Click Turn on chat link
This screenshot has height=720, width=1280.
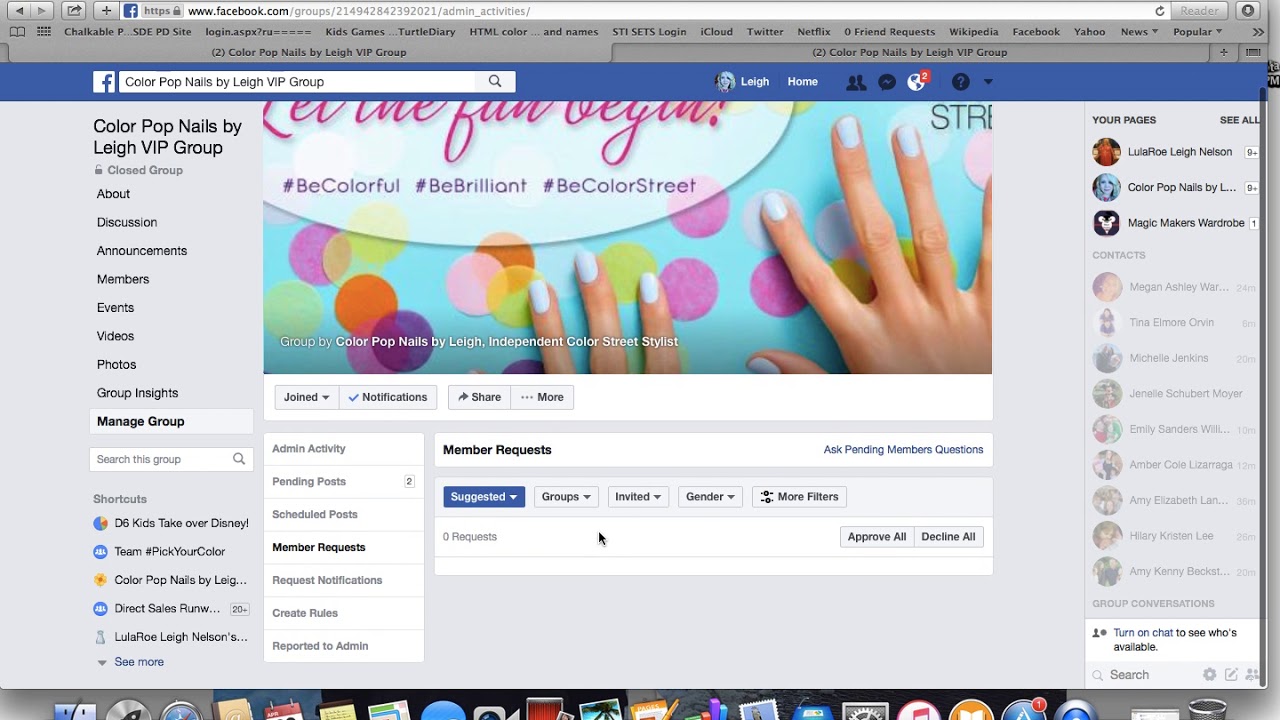coord(1143,633)
